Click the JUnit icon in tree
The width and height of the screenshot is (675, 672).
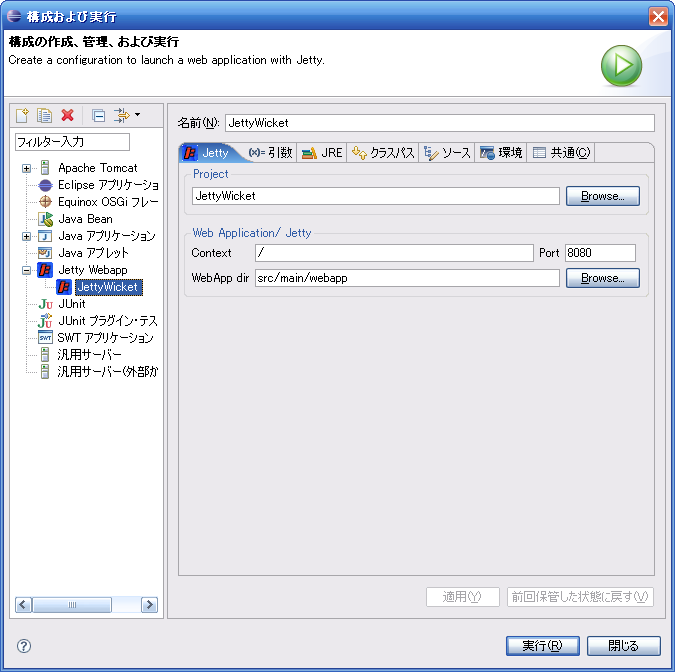(x=45, y=304)
